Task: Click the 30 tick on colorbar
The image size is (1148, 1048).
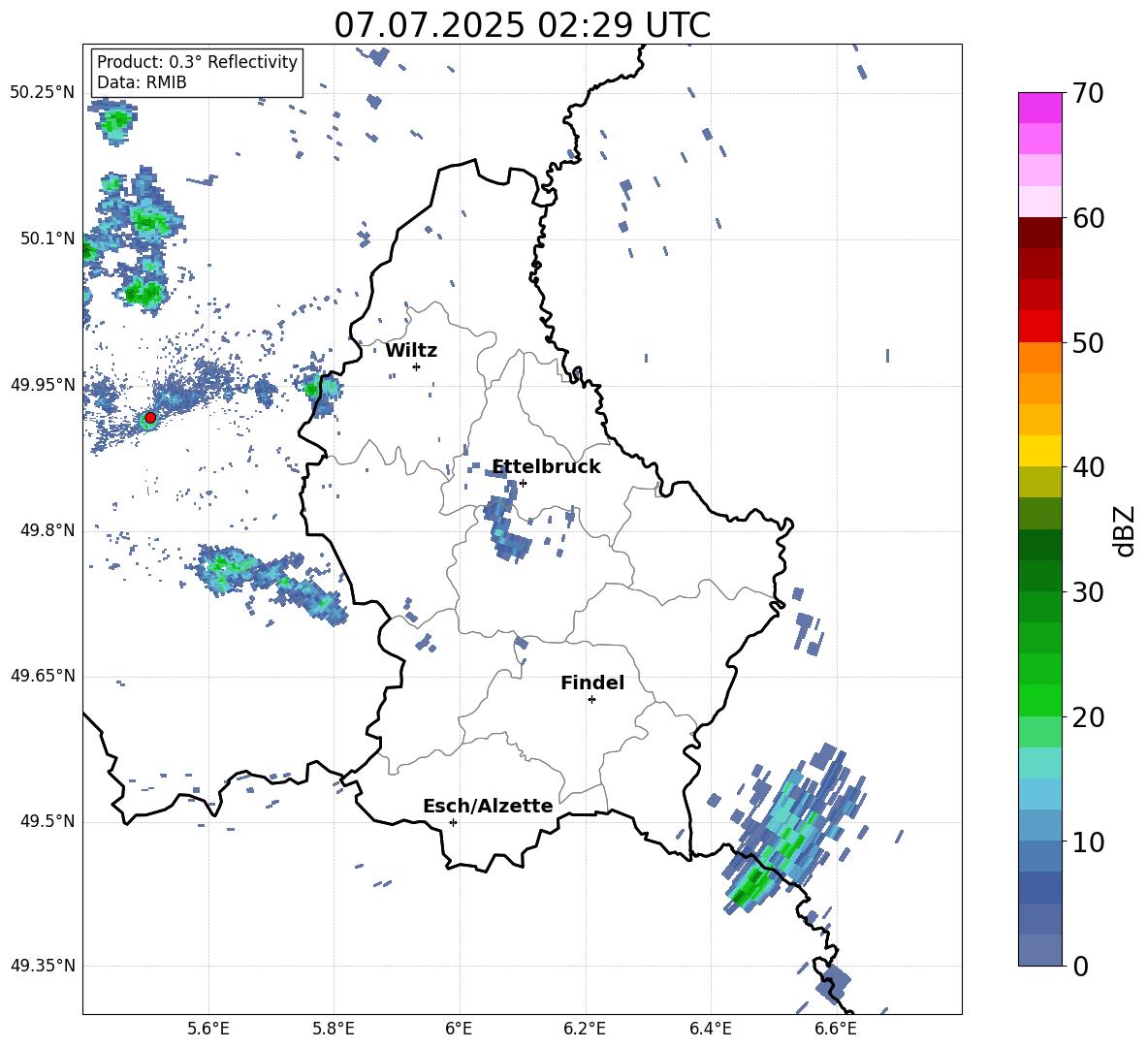Action: tap(1088, 591)
